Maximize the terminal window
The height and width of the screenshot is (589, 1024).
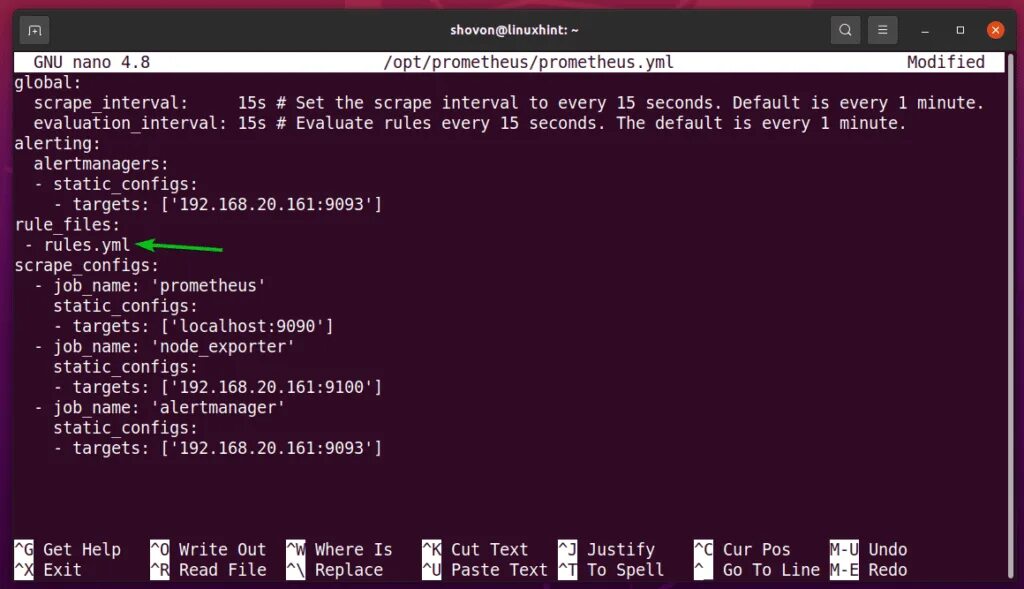click(x=960, y=30)
